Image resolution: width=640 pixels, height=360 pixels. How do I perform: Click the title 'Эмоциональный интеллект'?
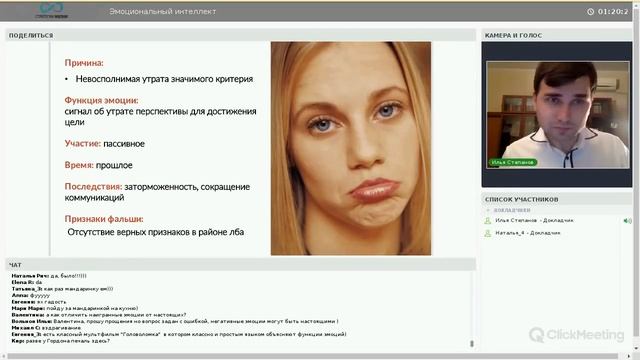click(x=162, y=11)
